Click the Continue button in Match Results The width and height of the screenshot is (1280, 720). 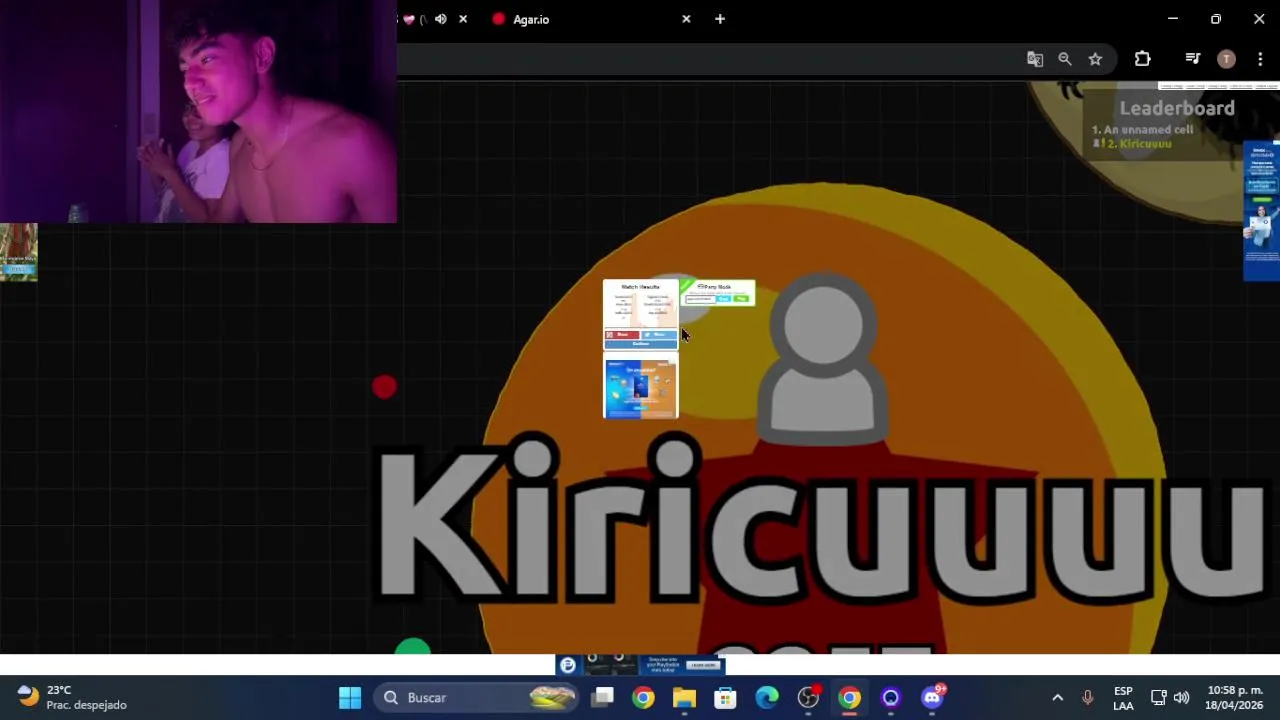tap(641, 344)
